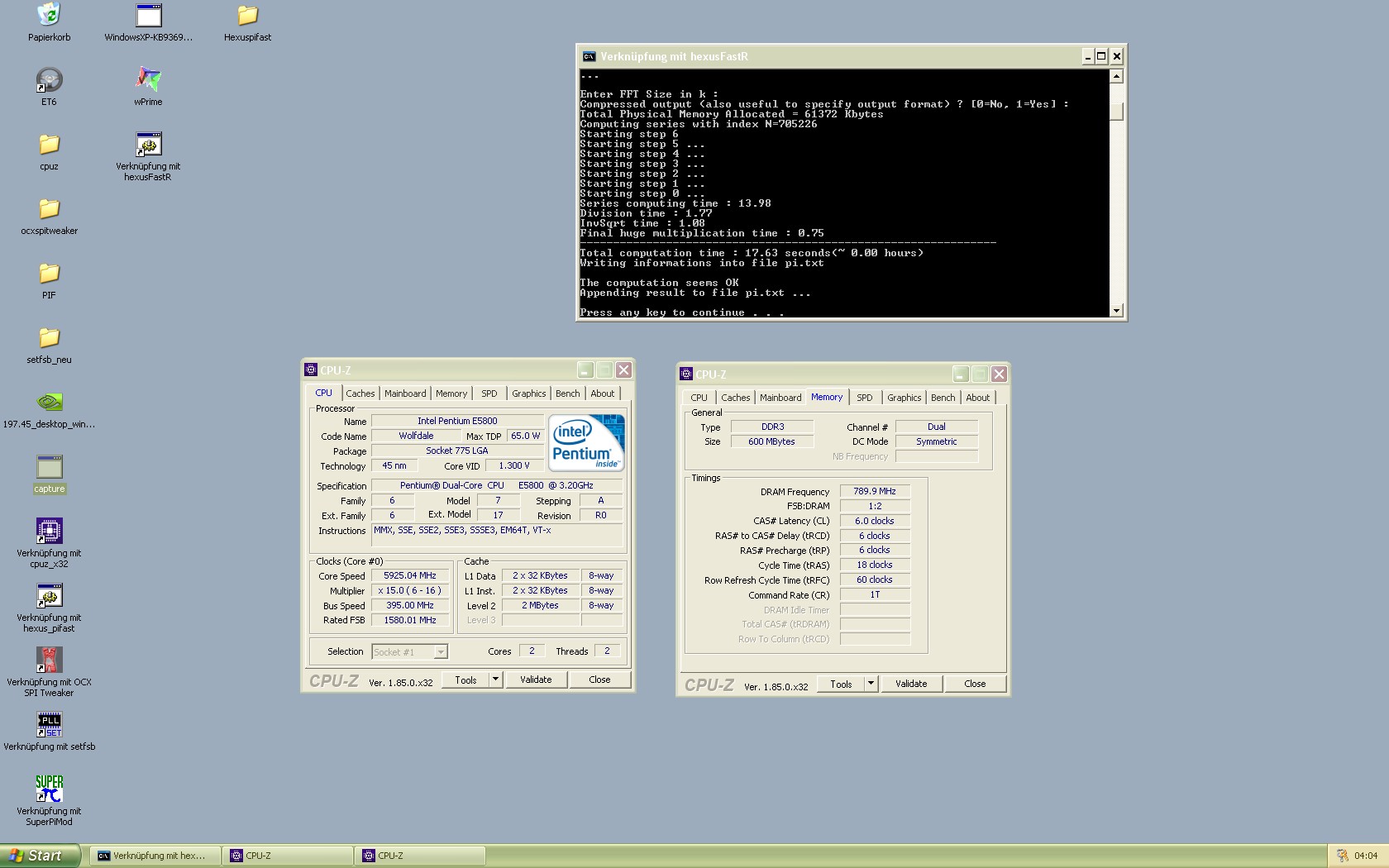Click the right CPU-Z window title icon
1389x868 pixels.
pyautogui.click(x=686, y=374)
